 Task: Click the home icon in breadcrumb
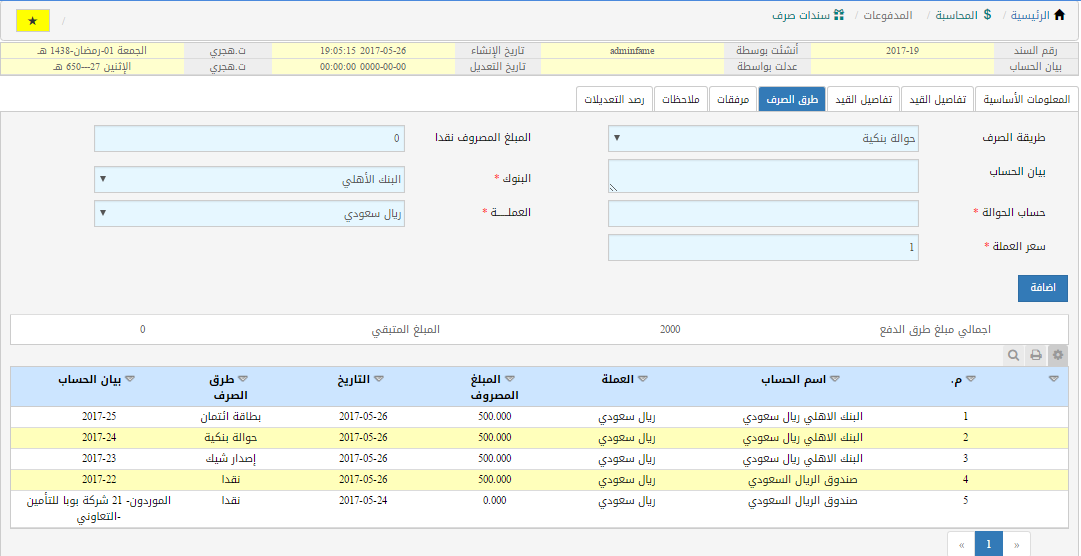pos(1060,15)
